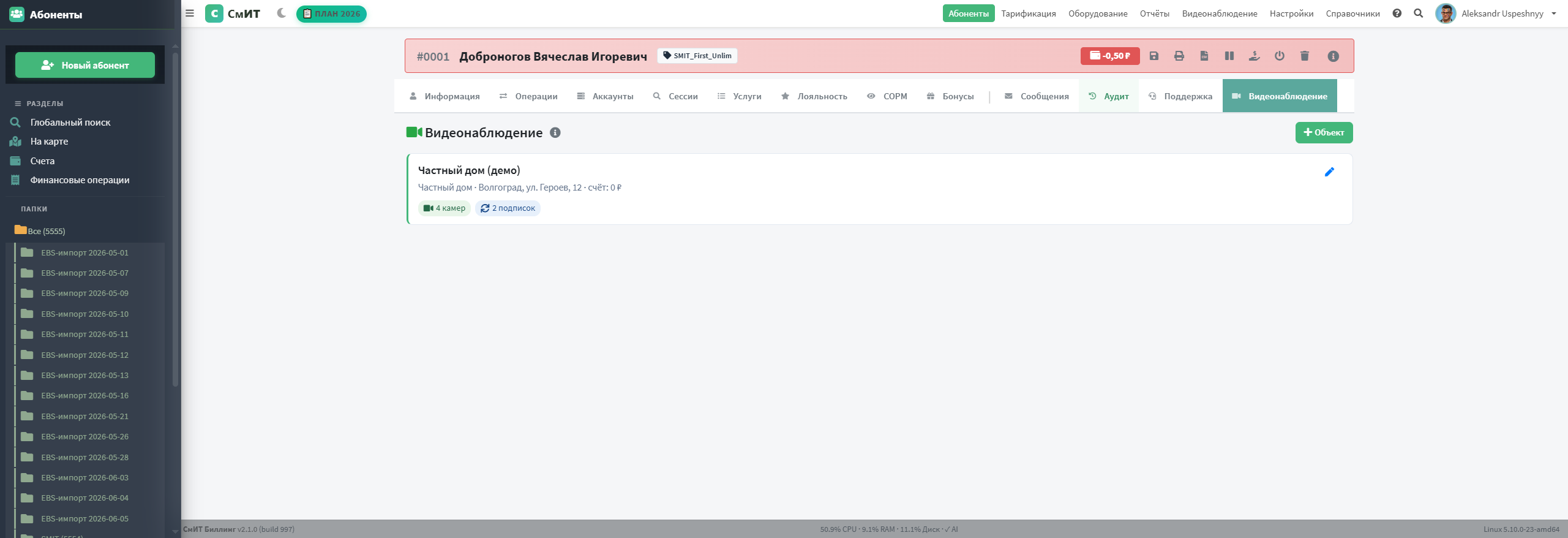Open folder EBS-импорт 2026-05-13
The height and width of the screenshot is (538, 1568).
(84, 376)
